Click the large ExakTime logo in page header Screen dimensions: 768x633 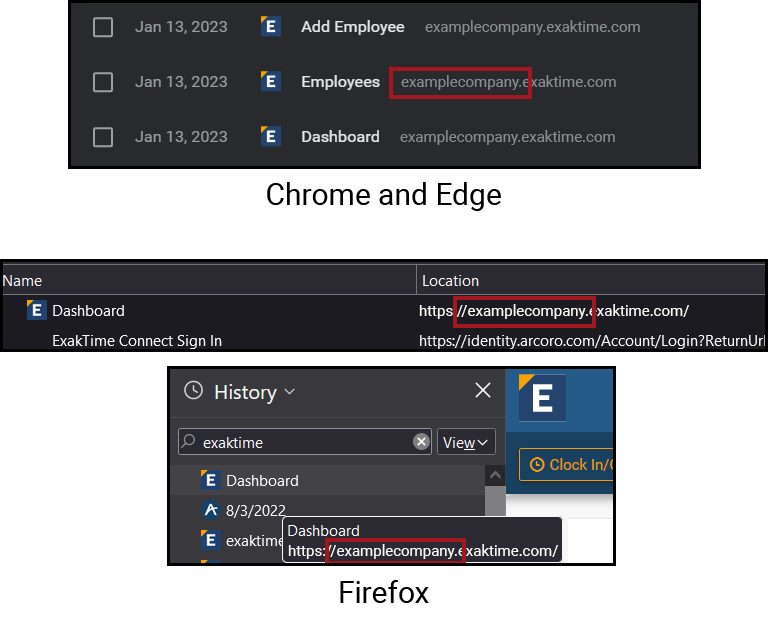(x=541, y=398)
